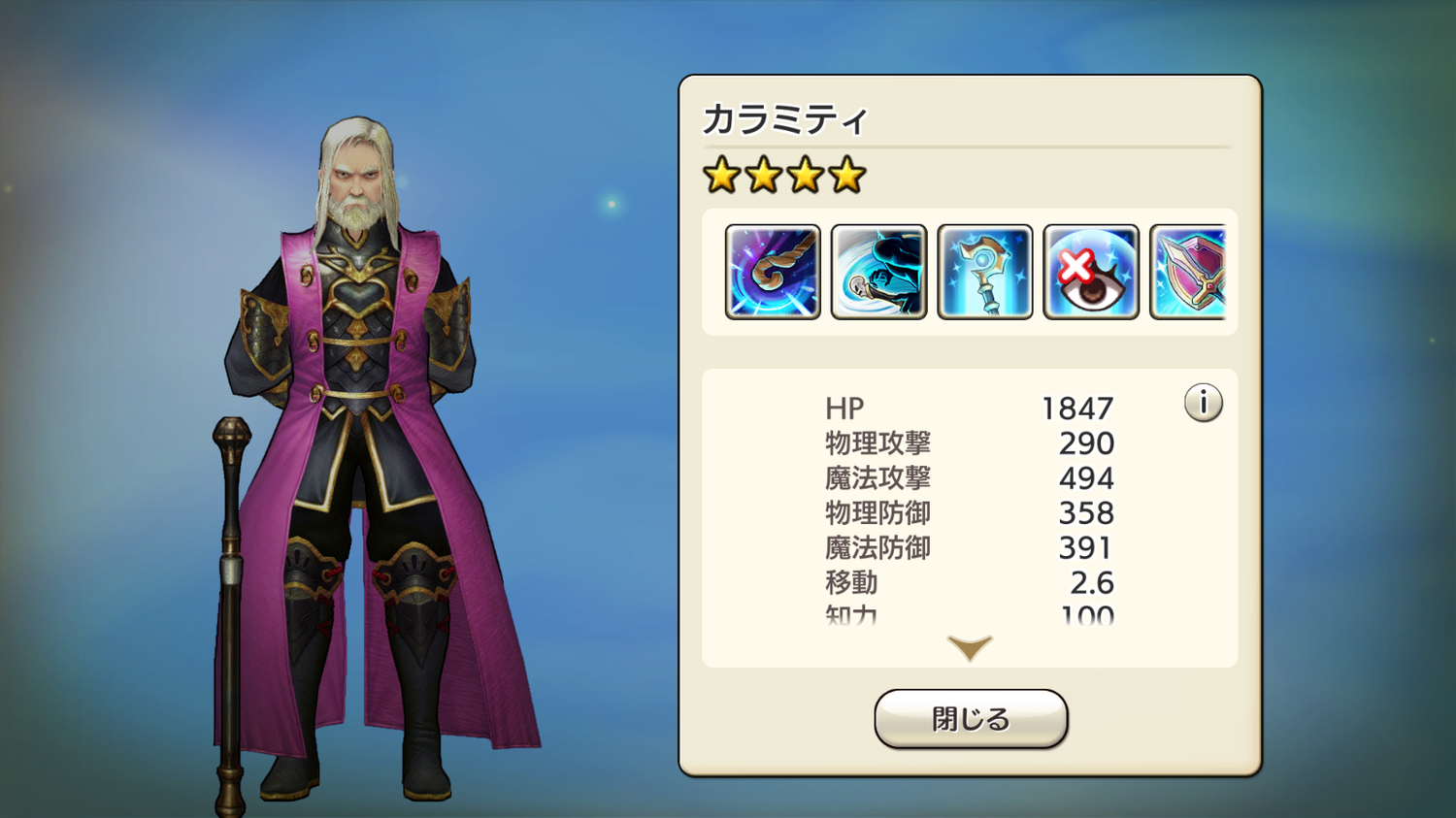Open the stats info icon
1456x818 pixels.
(1203, 403)
